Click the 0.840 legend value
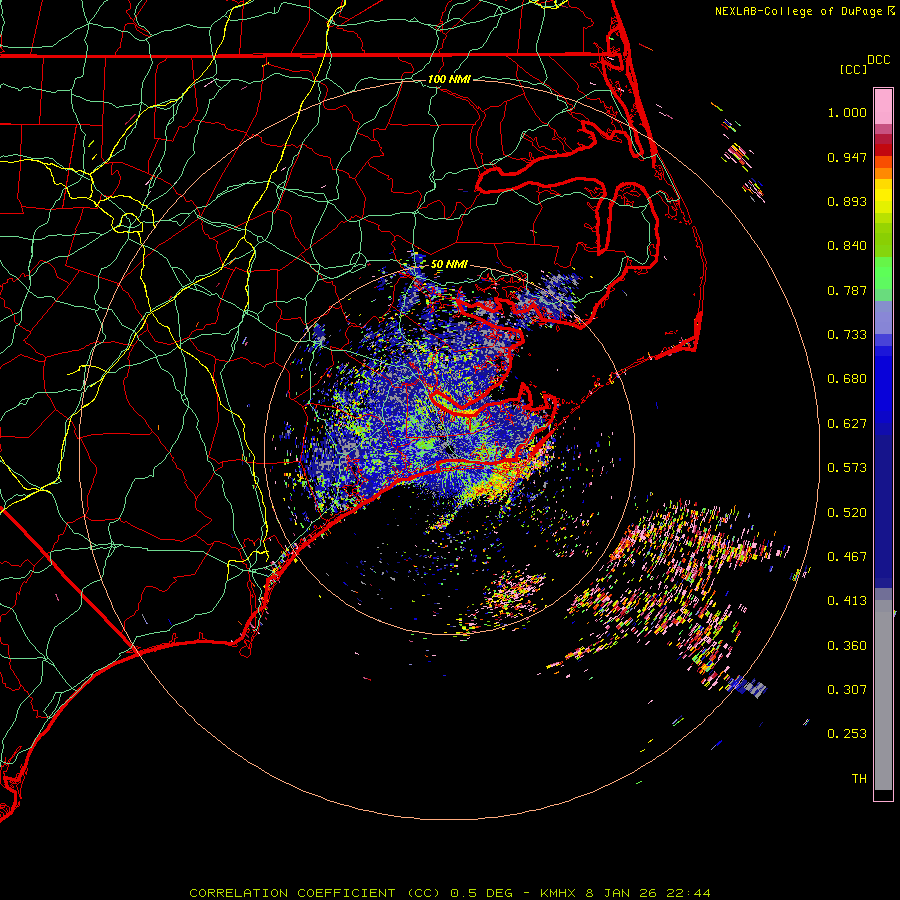Viewport: 900px width, 900px height. click(847, 246)
